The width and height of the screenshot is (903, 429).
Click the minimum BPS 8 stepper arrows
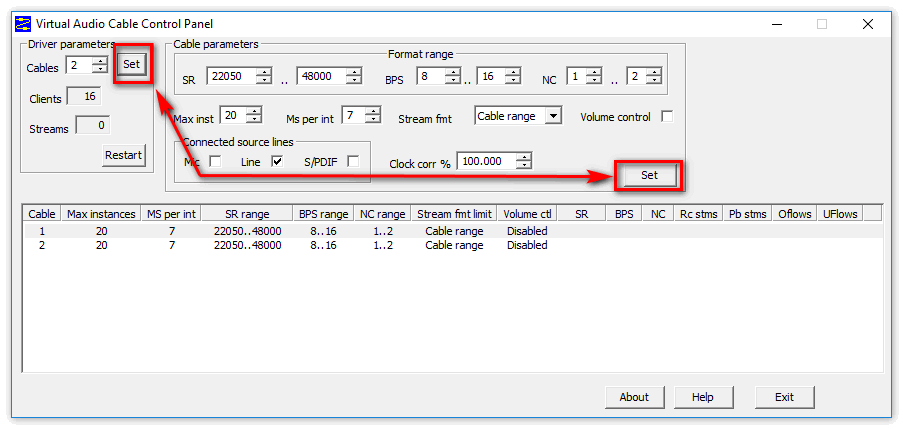pyautogui.click(x=453, y=76)
